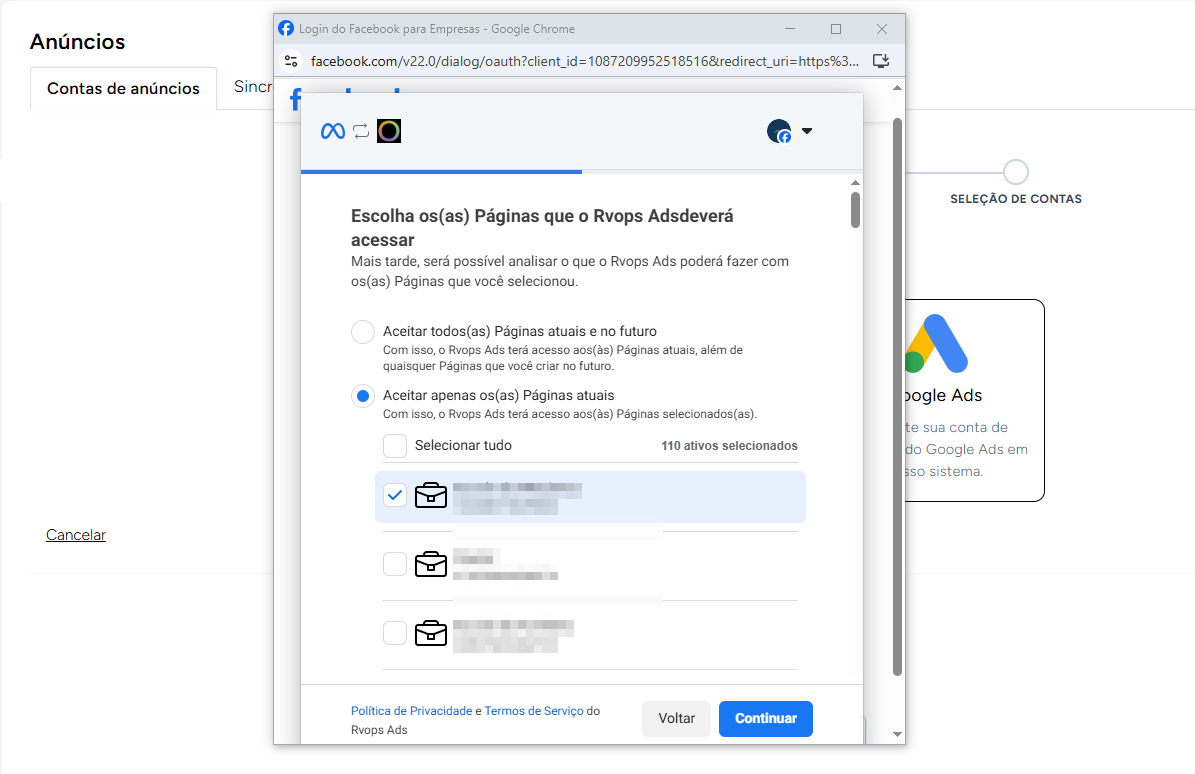Click the install app icon in address bar
The width and height of the screenshot is (1195, 774).
pos(881,61)
